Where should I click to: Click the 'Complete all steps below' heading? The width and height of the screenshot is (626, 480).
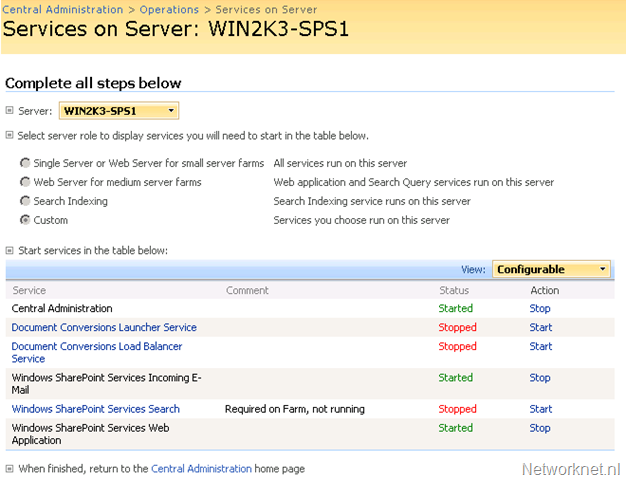coord(93,83)
